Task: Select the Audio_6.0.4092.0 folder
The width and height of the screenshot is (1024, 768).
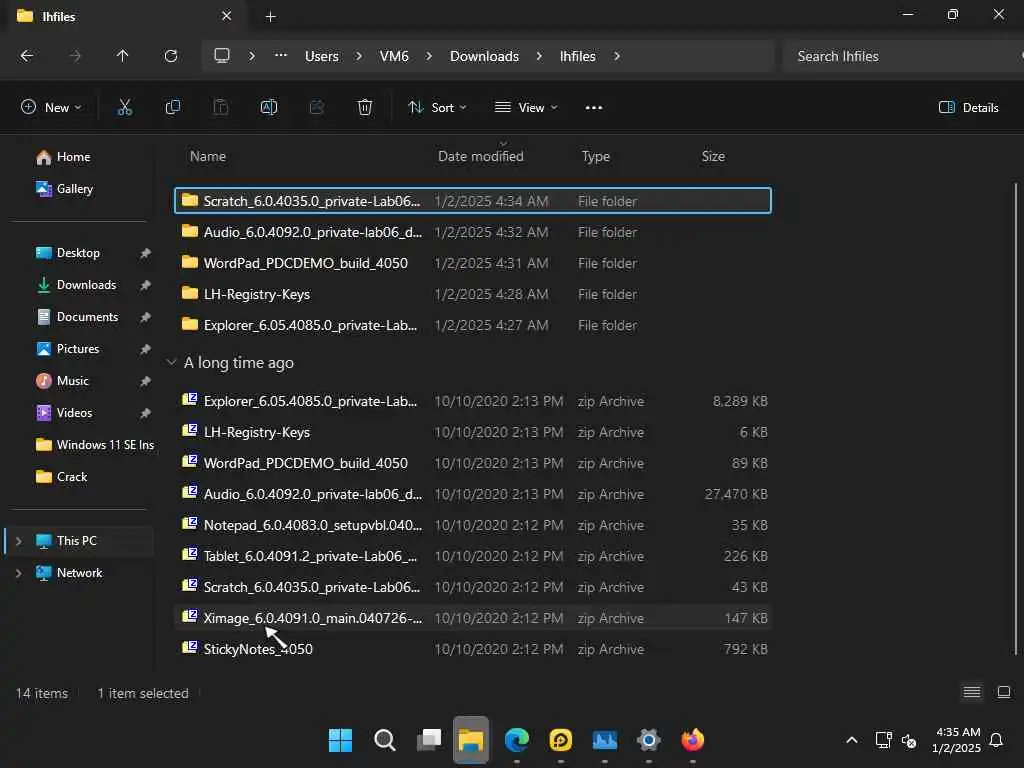Action: click(473, 232)
